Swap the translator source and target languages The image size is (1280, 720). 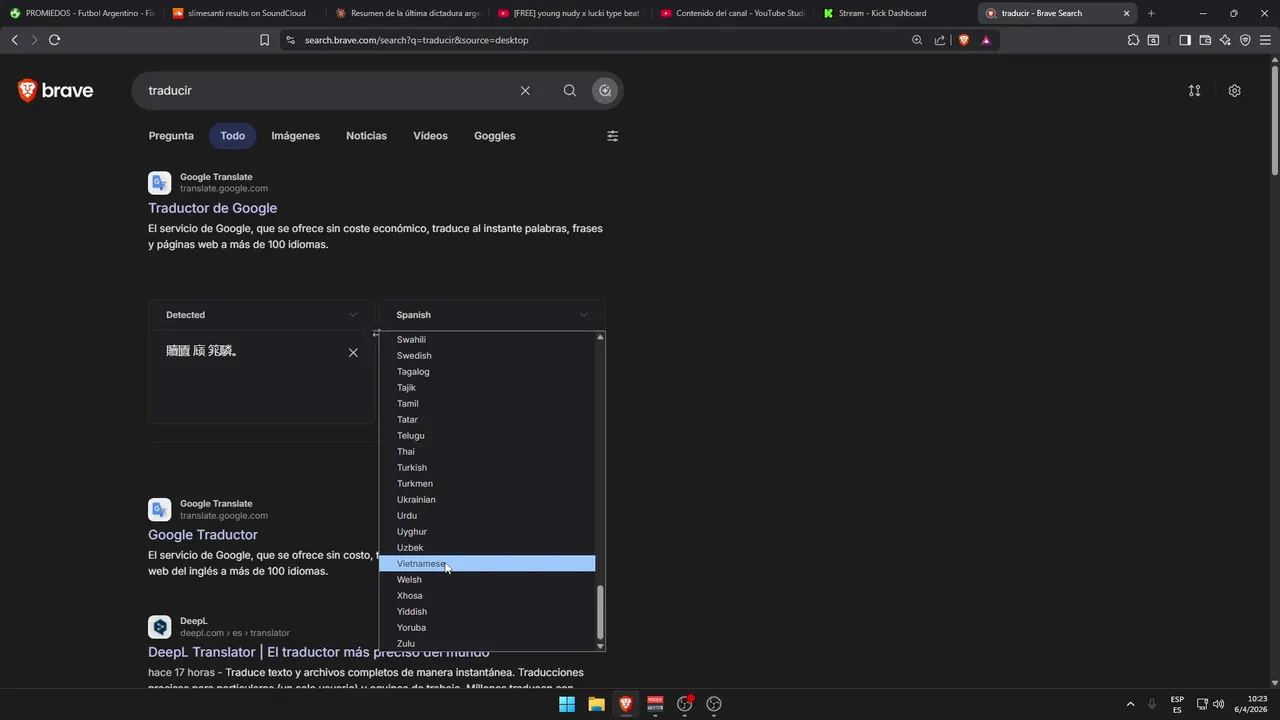[x=377, y=332]
